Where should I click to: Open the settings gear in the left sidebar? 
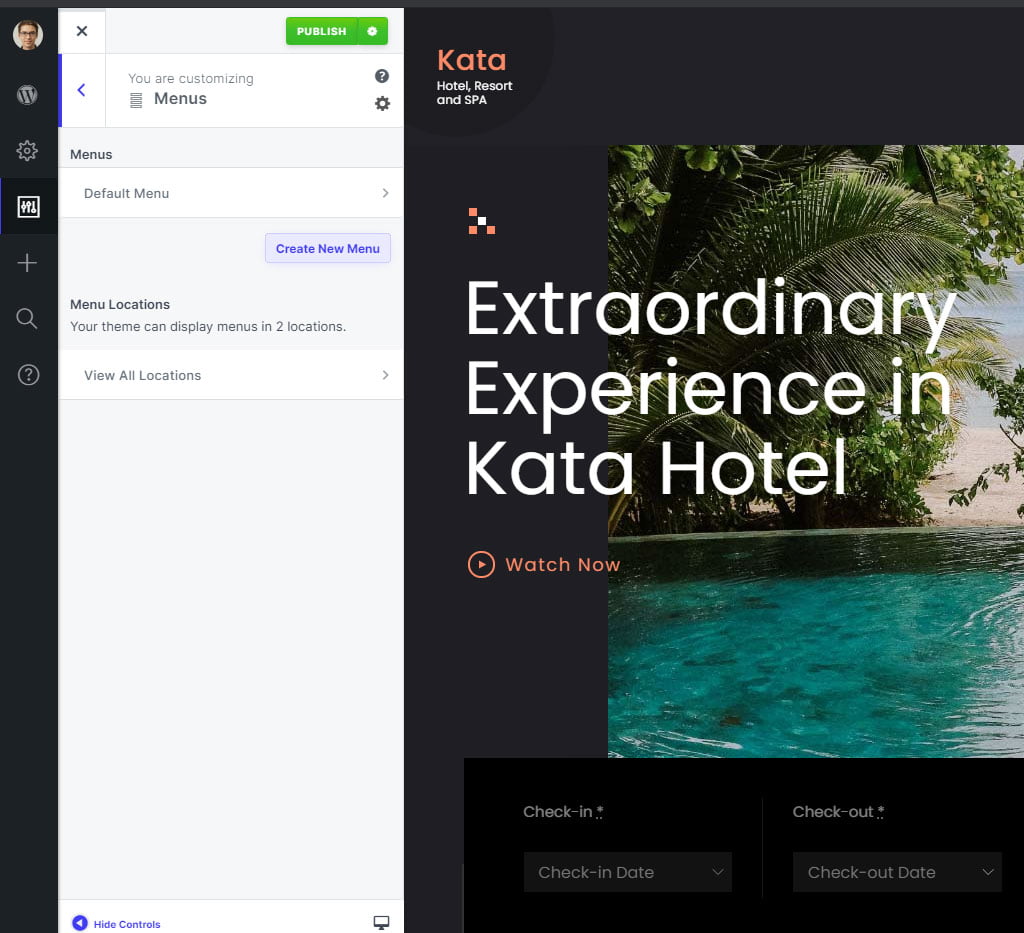(27, 151)
